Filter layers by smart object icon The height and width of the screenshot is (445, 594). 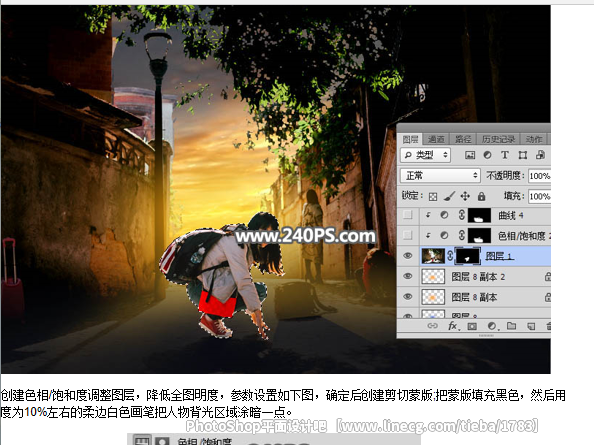[540, 155]
